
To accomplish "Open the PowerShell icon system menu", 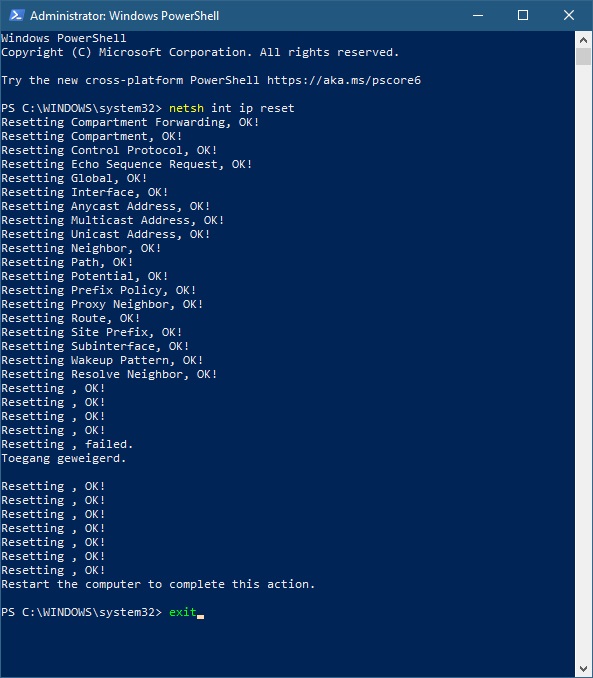I will 16,16.
